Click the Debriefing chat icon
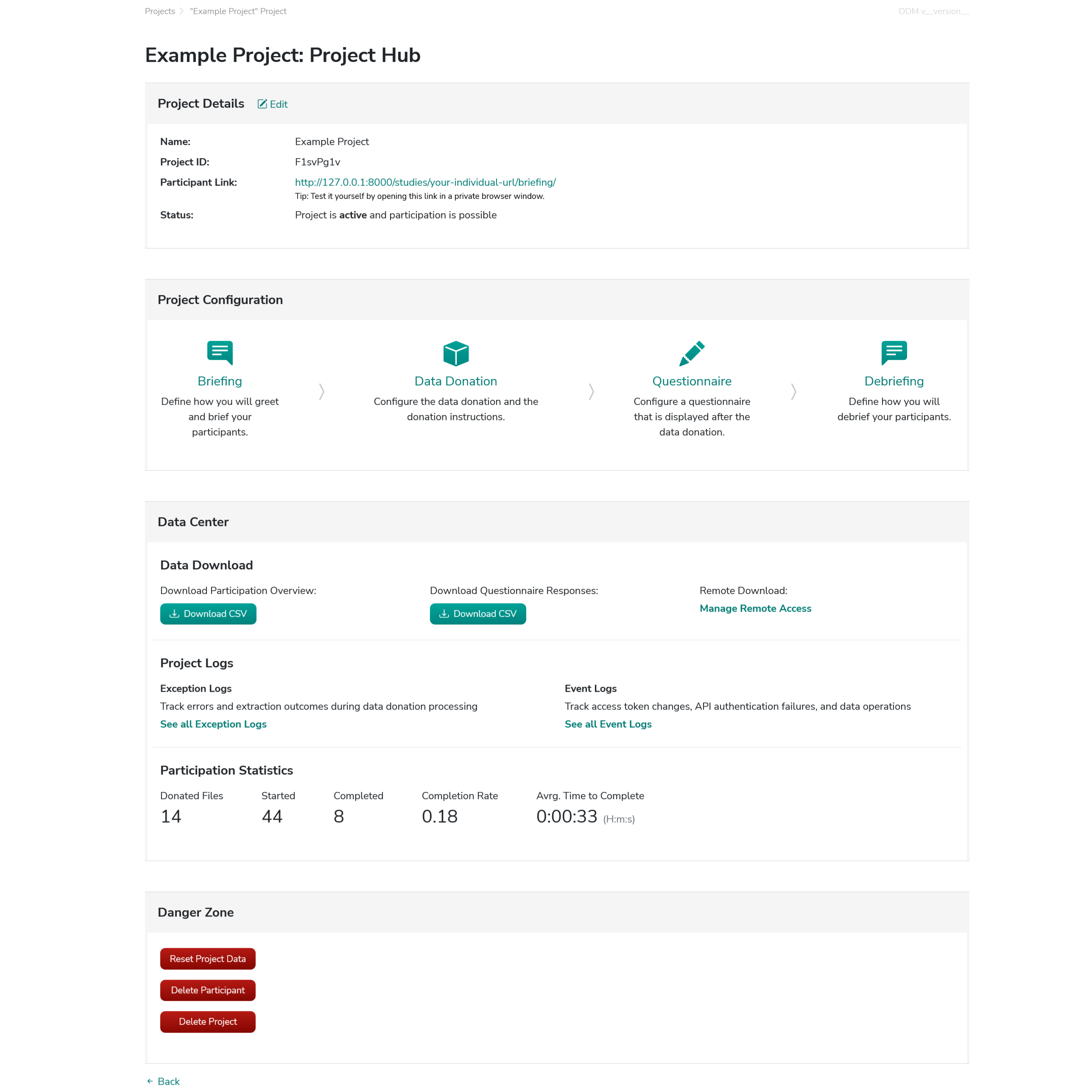Viewport: 1092px width, 1092px height. (894, 353)
